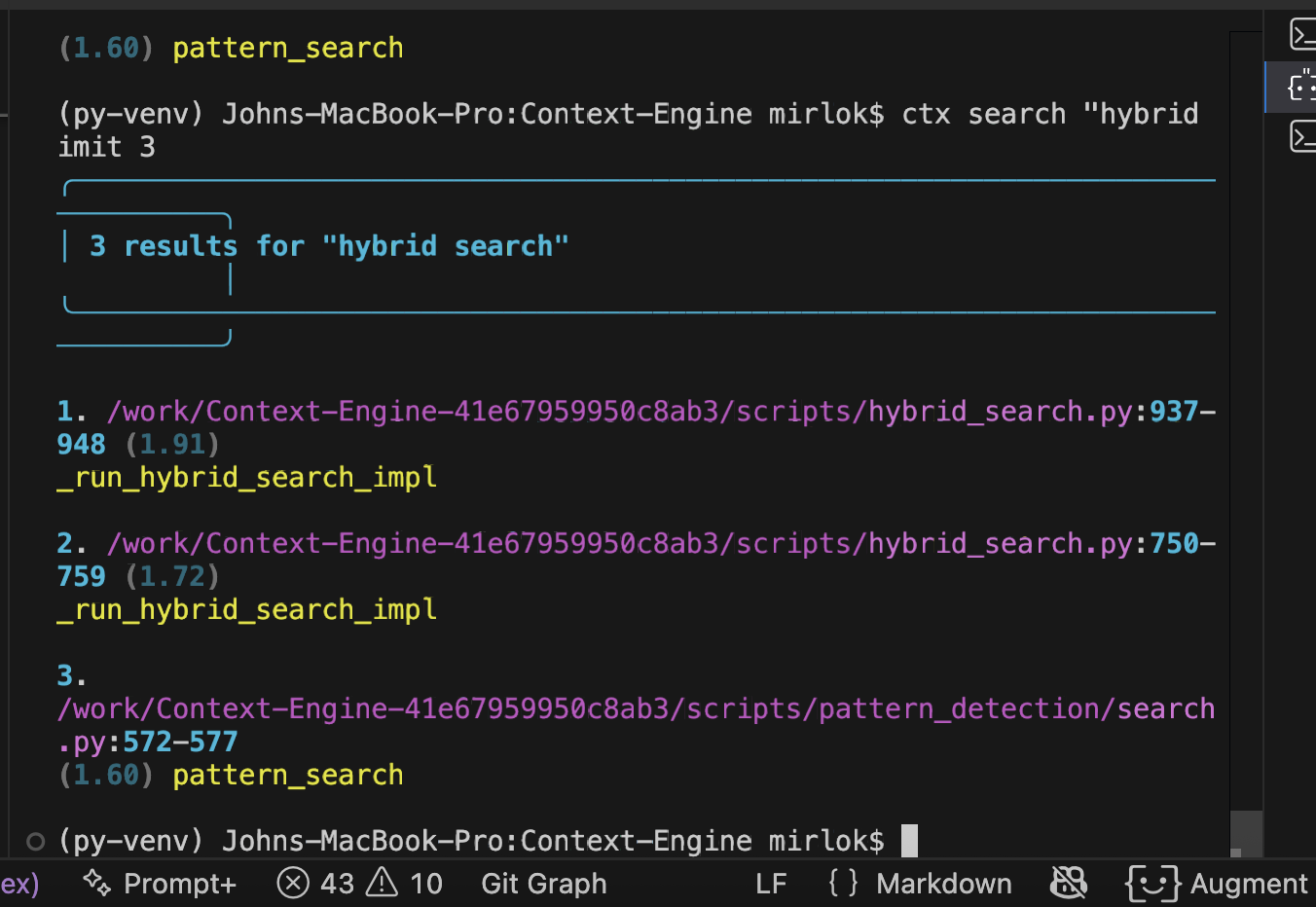Place cursor at the mirlok$ prompt
1316x907 pixels.
(x=909, y=839)
